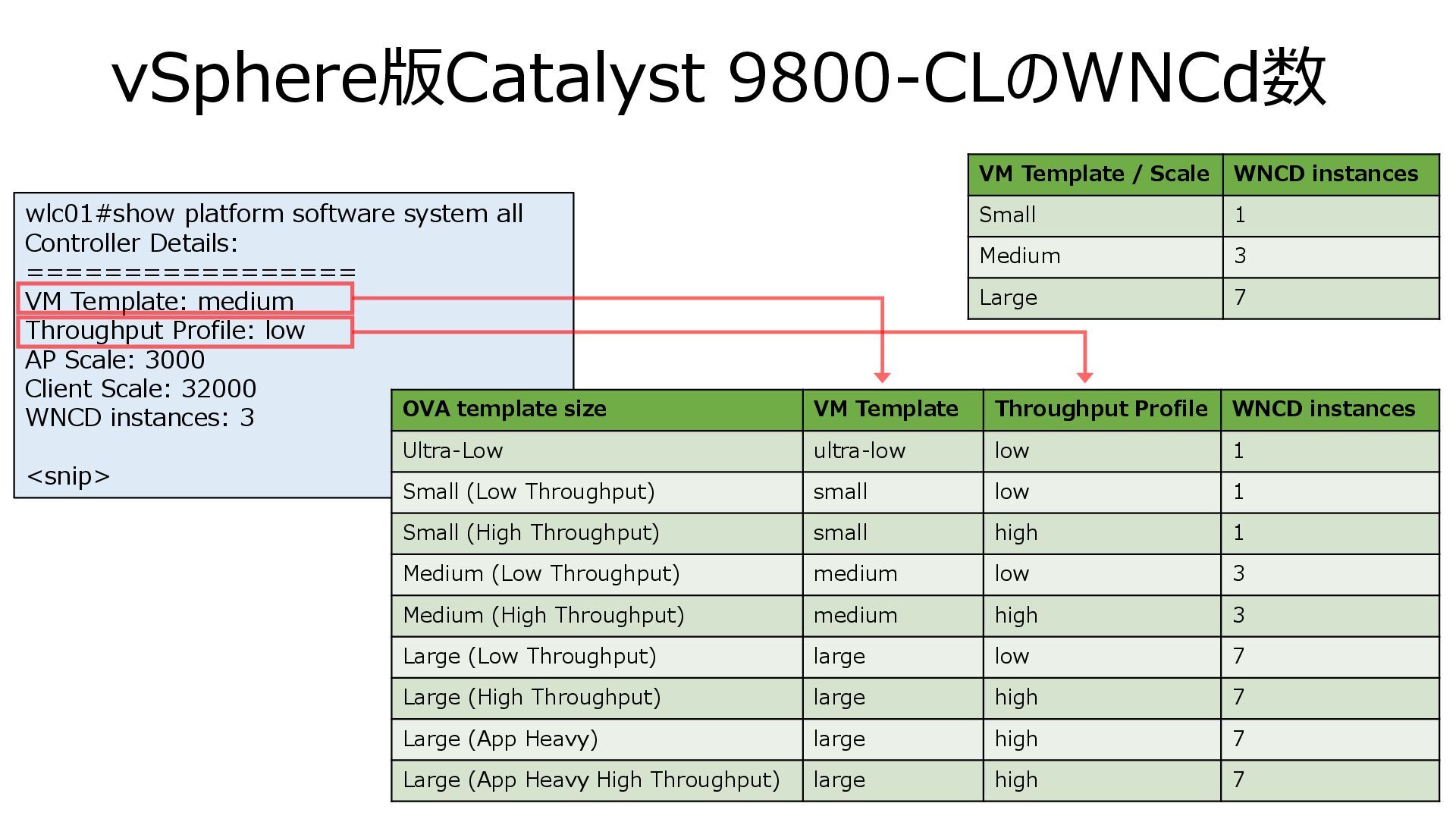Click the red arrowhead pointing to Throughput Profile column
Image resolution: width=1456 pixels, height=819 pixels.
point(1085,377)
